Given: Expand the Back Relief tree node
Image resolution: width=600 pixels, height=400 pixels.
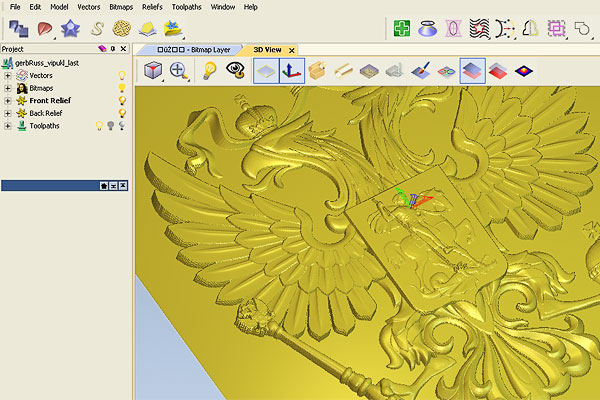Looking at the screenshot, I should tap(7, 113).
